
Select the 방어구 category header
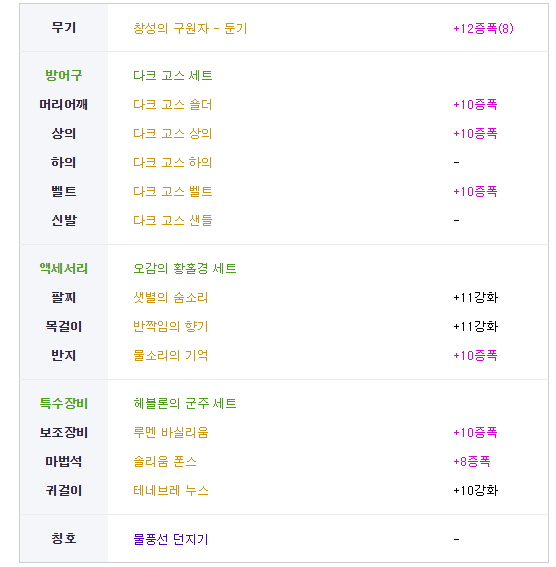click(x=64, y=75)
